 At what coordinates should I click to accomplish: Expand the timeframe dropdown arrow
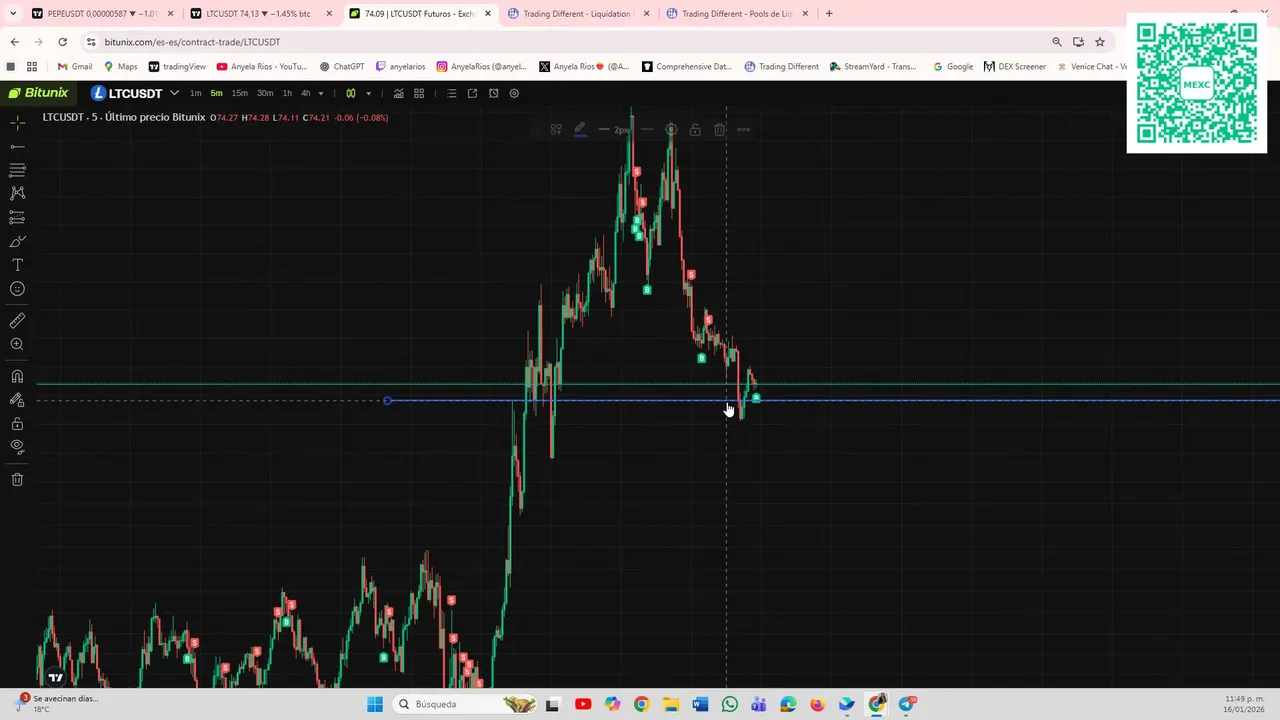point(321,93)
